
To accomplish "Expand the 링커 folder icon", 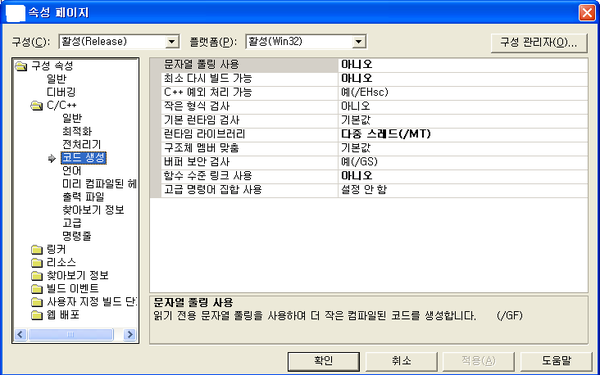I will coord(36,250).
